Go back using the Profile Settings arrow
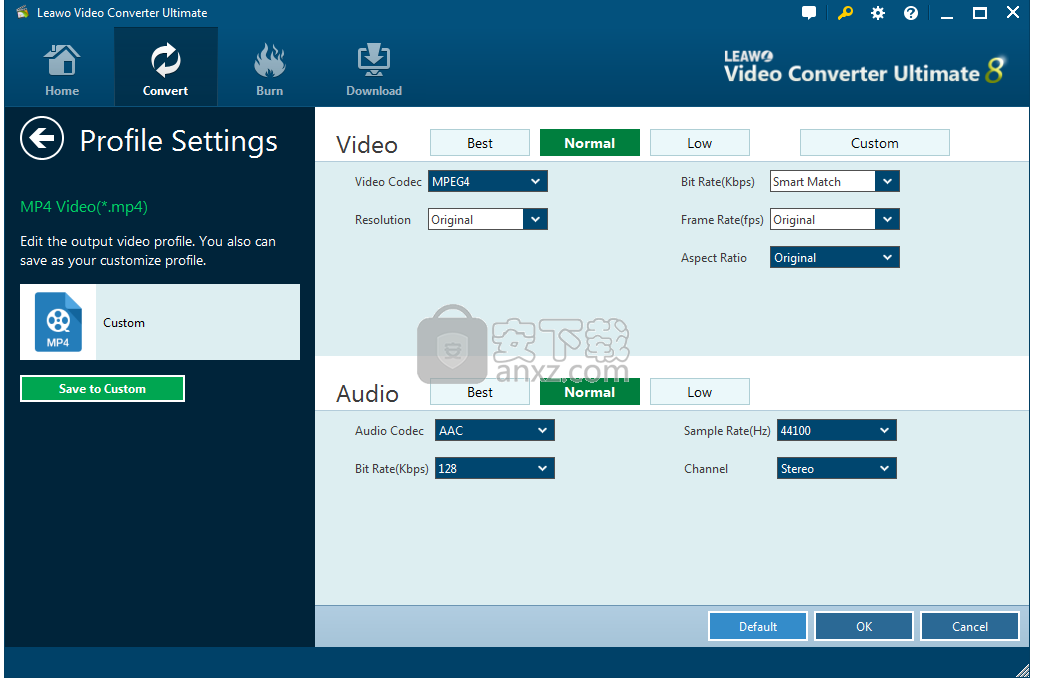 42,139
